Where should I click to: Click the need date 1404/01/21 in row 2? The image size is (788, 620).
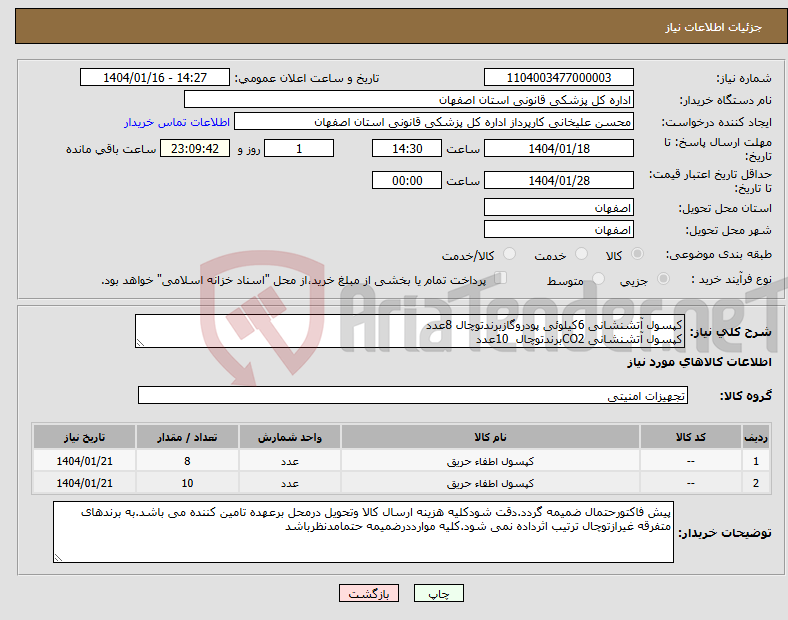click(84, 483)
